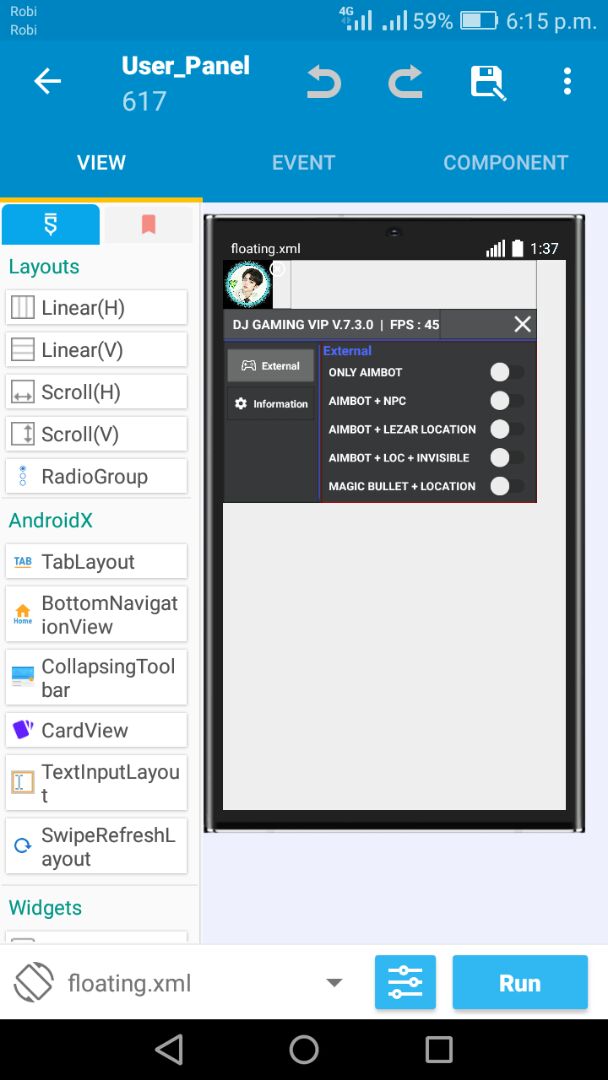Open view properties with the sliders button

tap(405, 982)
